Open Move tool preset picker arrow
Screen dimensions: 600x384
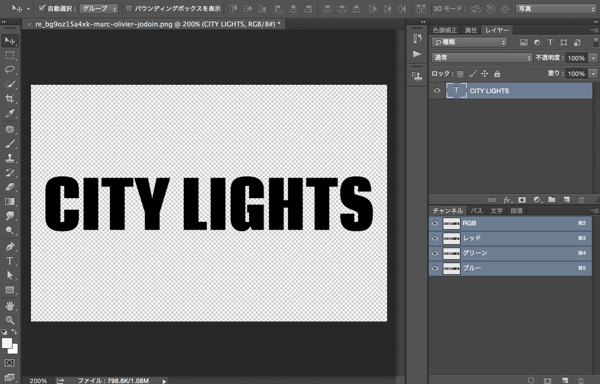[28, 8]
